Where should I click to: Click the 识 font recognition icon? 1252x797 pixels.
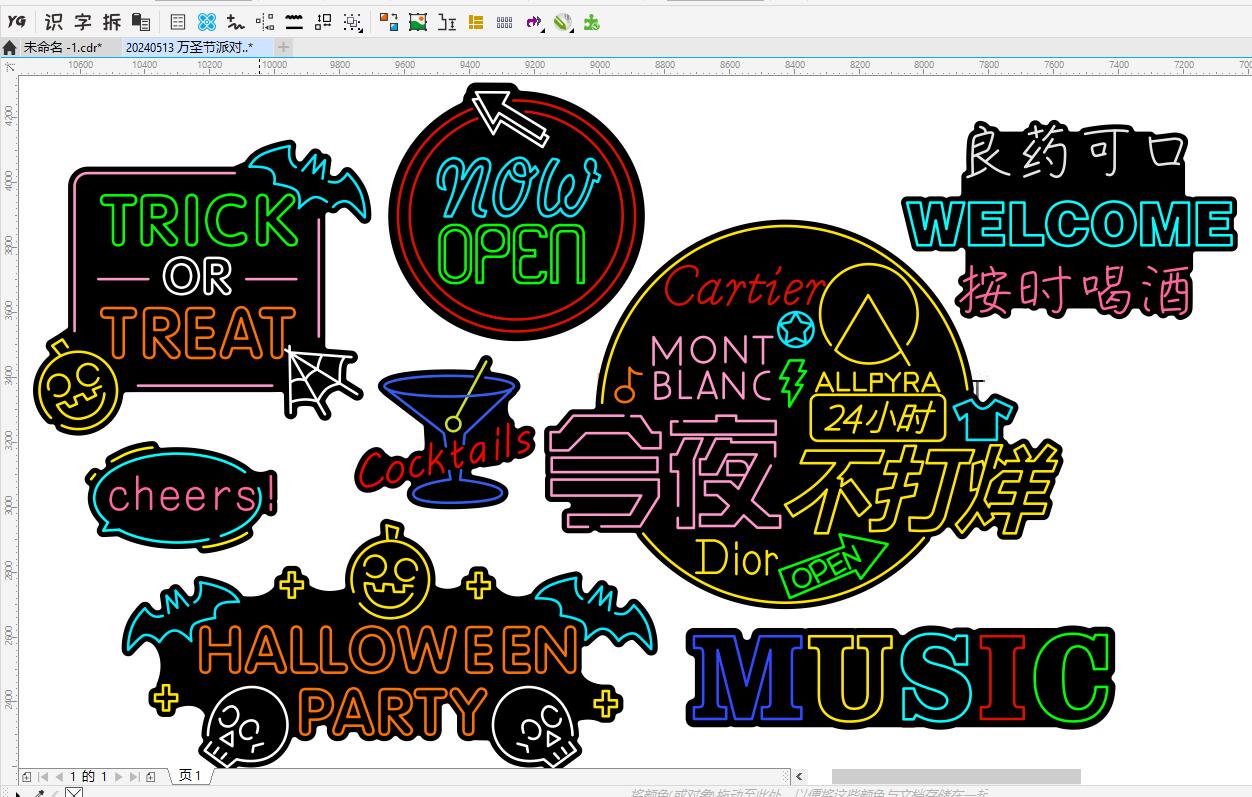(x=53, y=21)
